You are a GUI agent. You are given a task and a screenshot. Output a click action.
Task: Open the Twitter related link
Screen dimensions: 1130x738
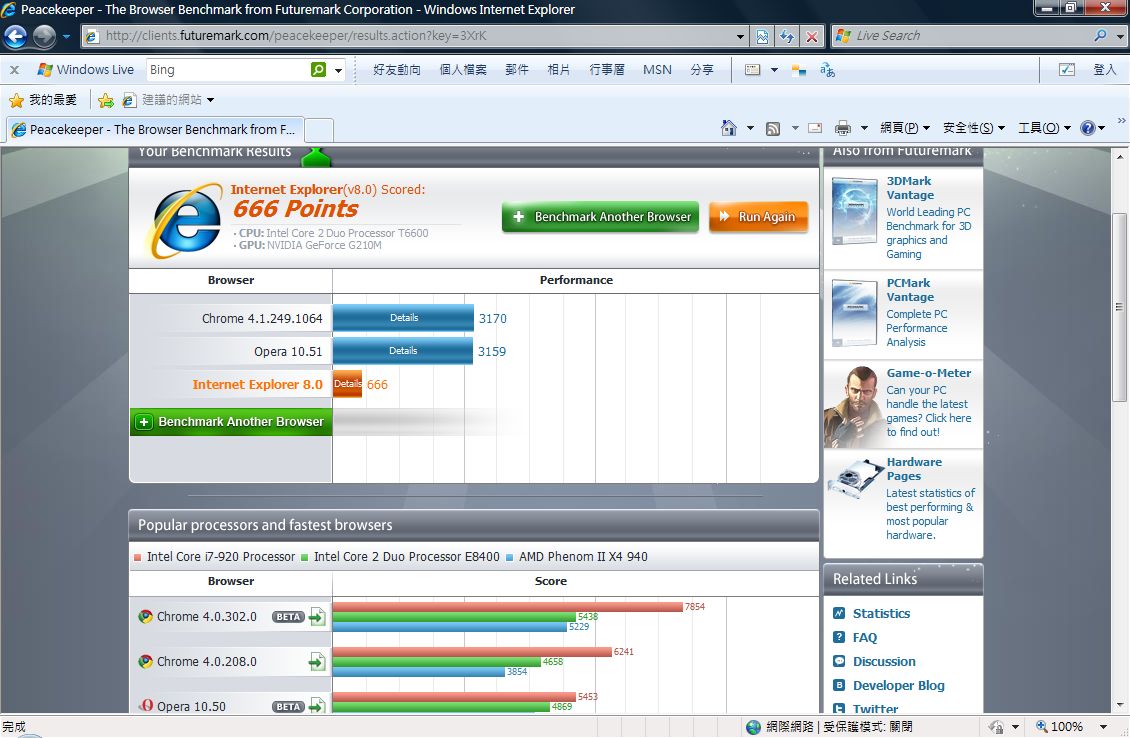click(x=875, y=708)
